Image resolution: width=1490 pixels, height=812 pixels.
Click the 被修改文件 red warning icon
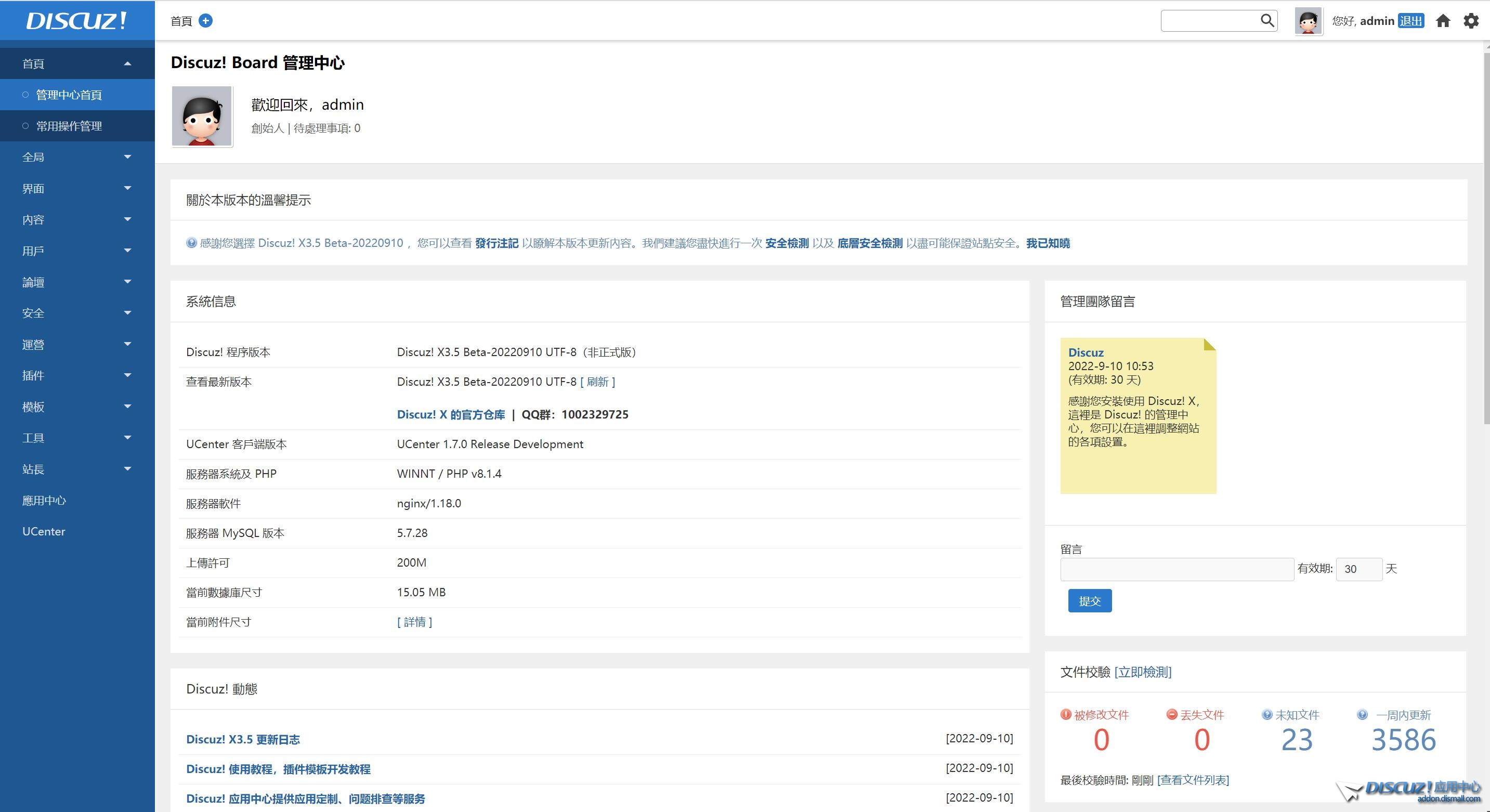pyautogui.click(x=1065, y=714)
